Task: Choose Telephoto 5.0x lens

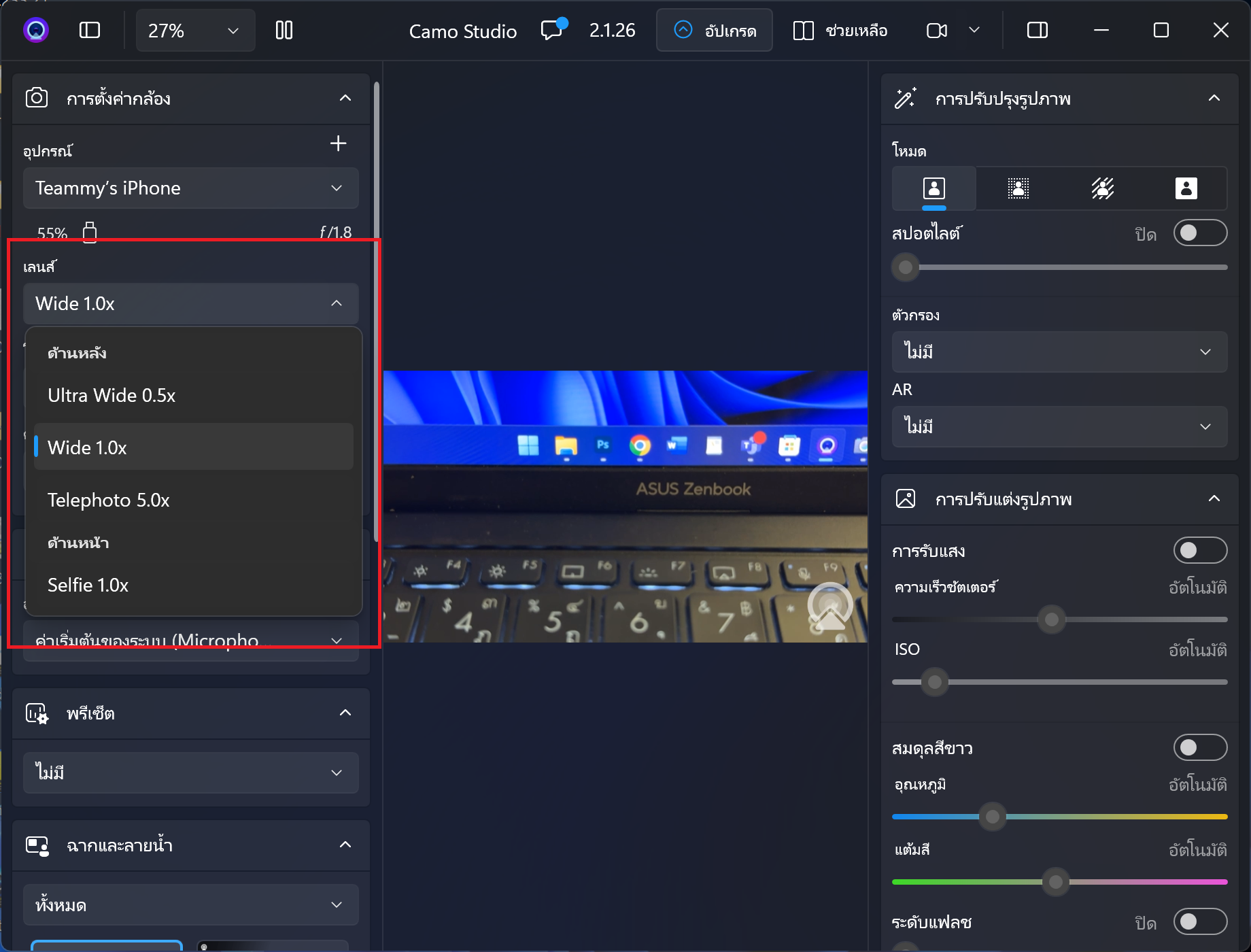Action: (193, 500)
